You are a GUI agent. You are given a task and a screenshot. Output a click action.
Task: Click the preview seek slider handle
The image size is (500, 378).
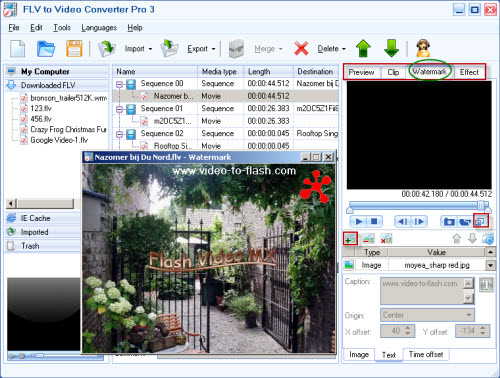pyautogui.click(x=481, y=205)
